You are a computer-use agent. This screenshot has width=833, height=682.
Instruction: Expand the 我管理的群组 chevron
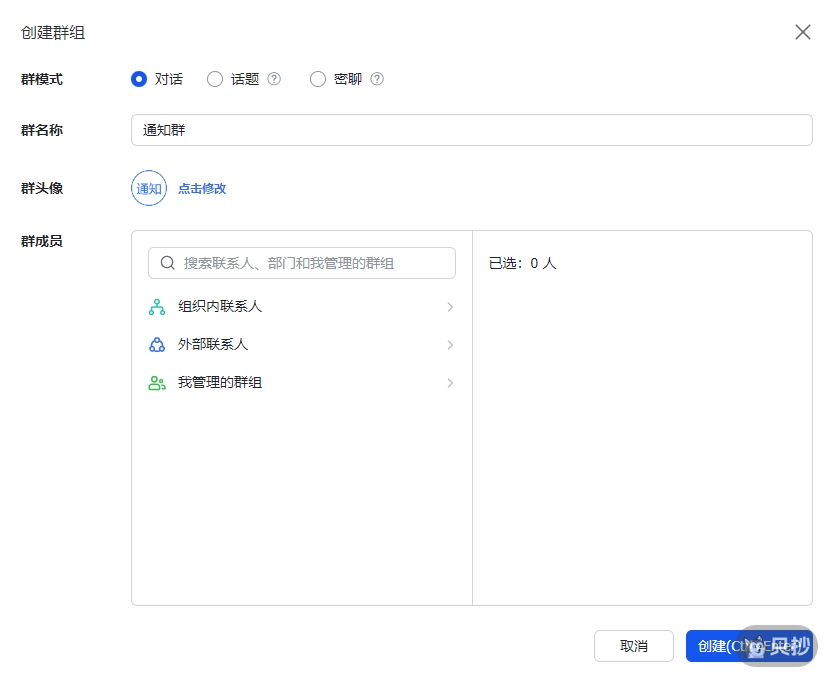click(x=449, y=382)
